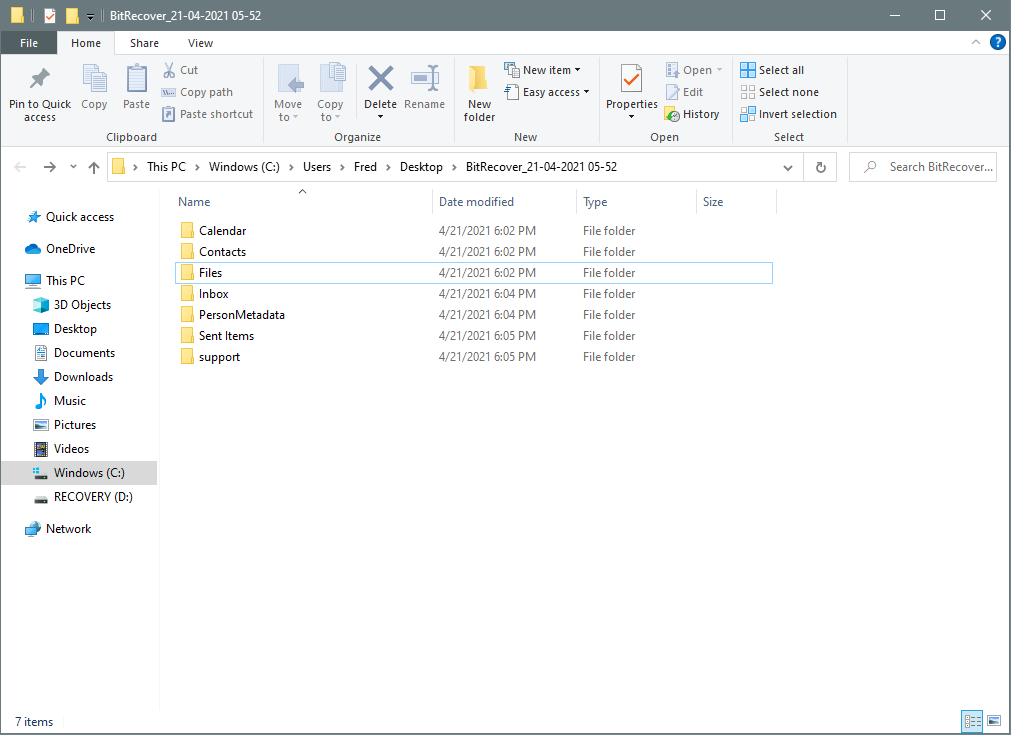Open Downloads in navigation pane
1011x735 pixels.
73,377
